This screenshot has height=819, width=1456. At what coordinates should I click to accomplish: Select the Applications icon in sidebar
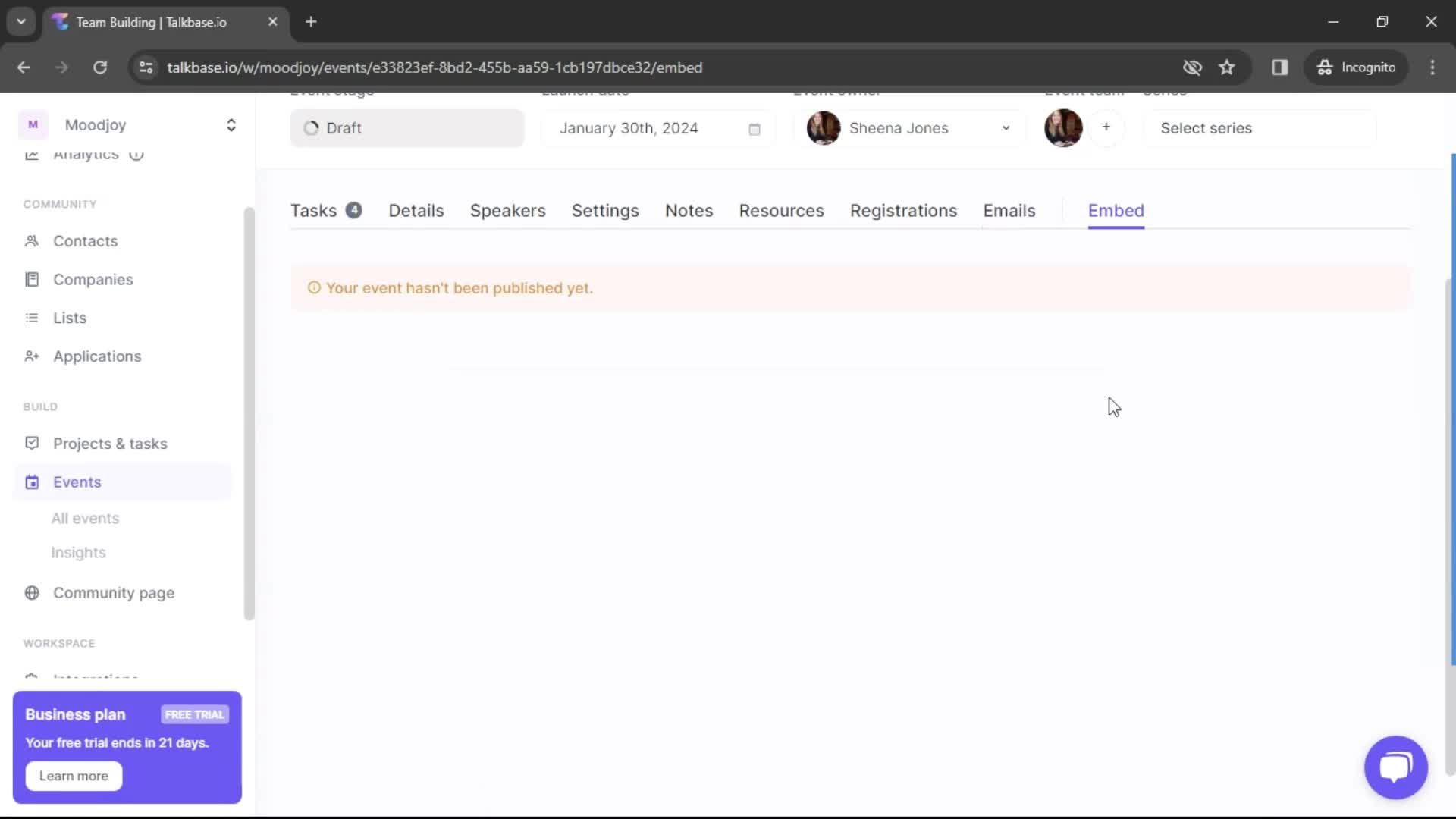(x=32, y=356)
